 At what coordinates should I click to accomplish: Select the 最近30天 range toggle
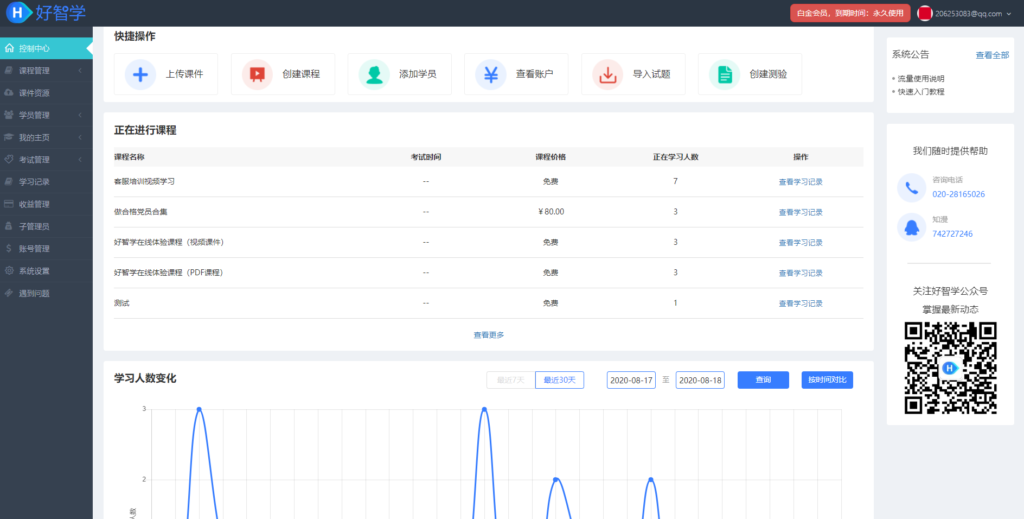pyautogui.click(x=560, y=380)
